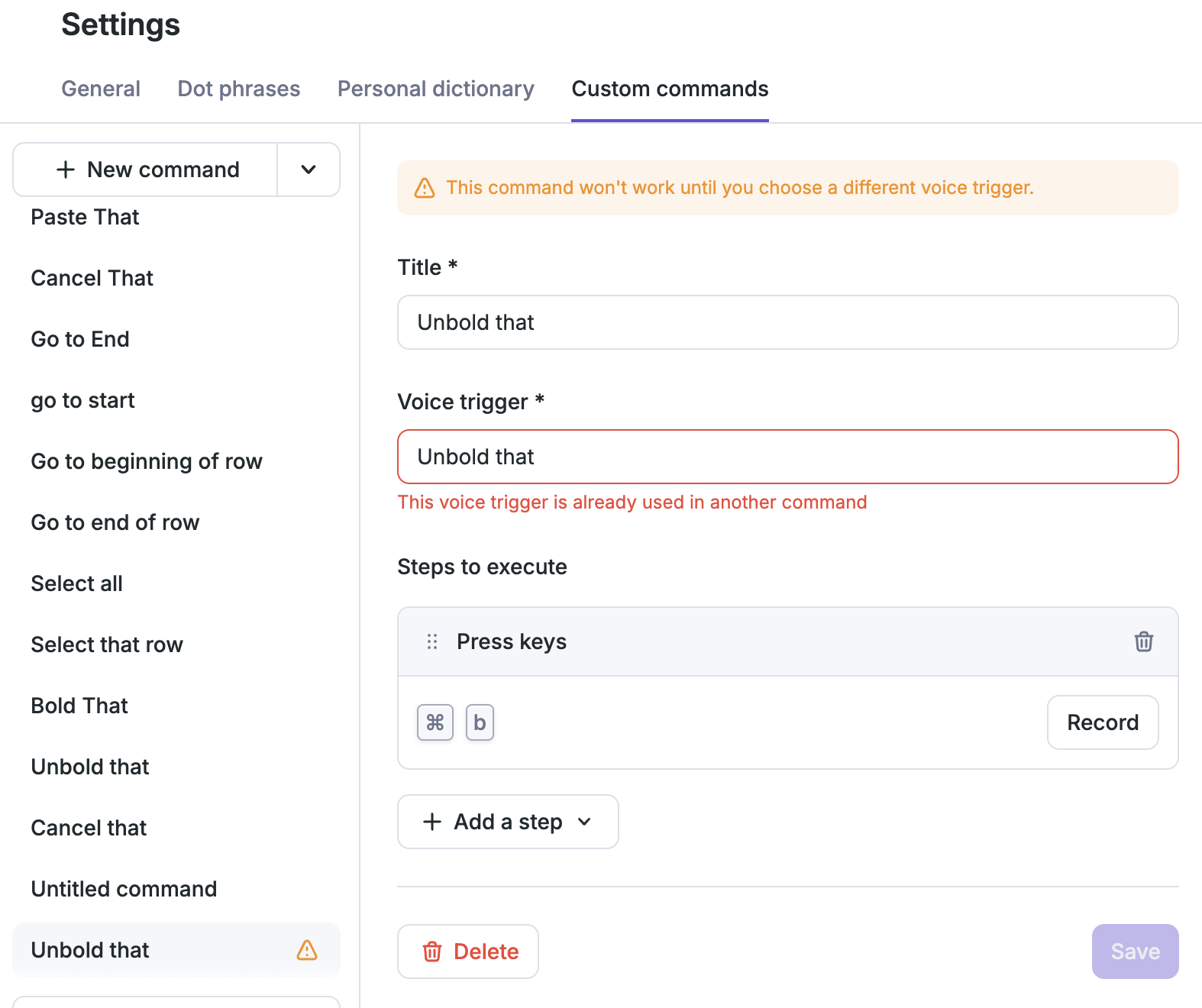Click the 'b' key chip
1202x1008 pixels.
point(480,722)
